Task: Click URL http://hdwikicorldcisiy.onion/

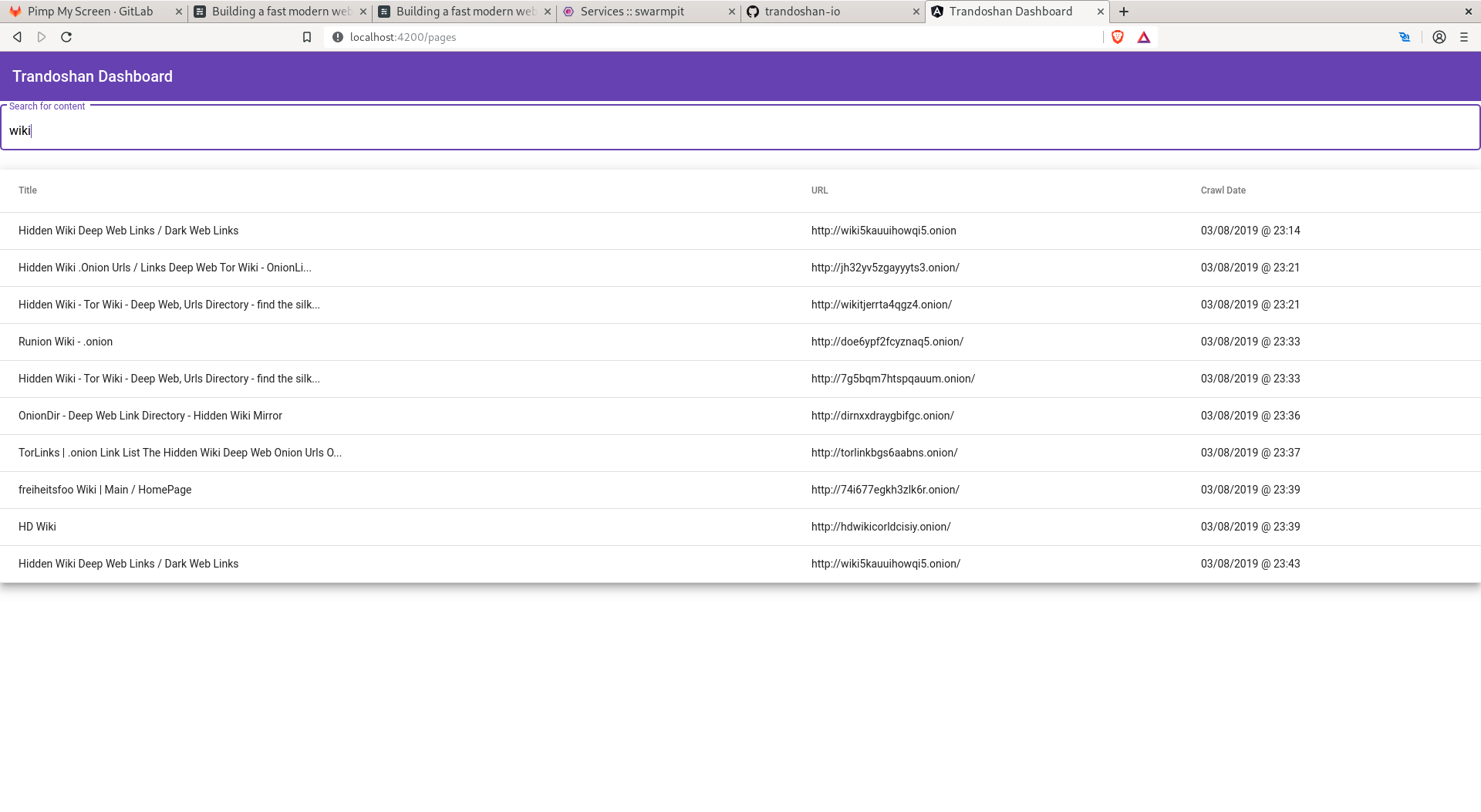Action: [x=881, y=527]
